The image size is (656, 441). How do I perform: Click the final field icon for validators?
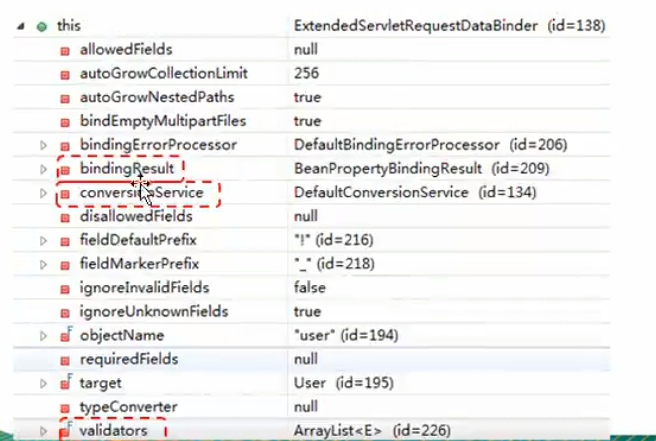[x=66, y=430]
